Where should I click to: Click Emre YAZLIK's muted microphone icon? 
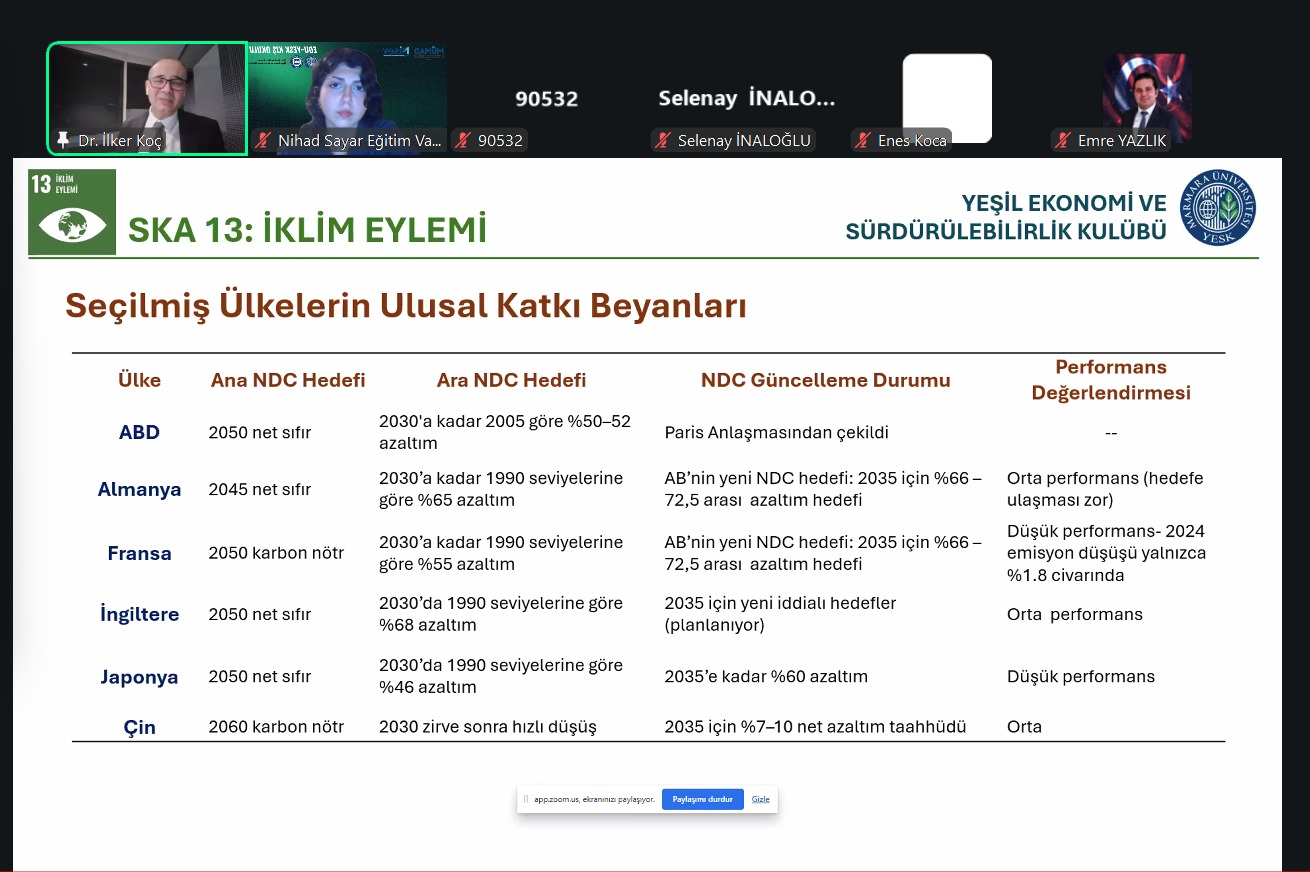tap(1063, 141)
